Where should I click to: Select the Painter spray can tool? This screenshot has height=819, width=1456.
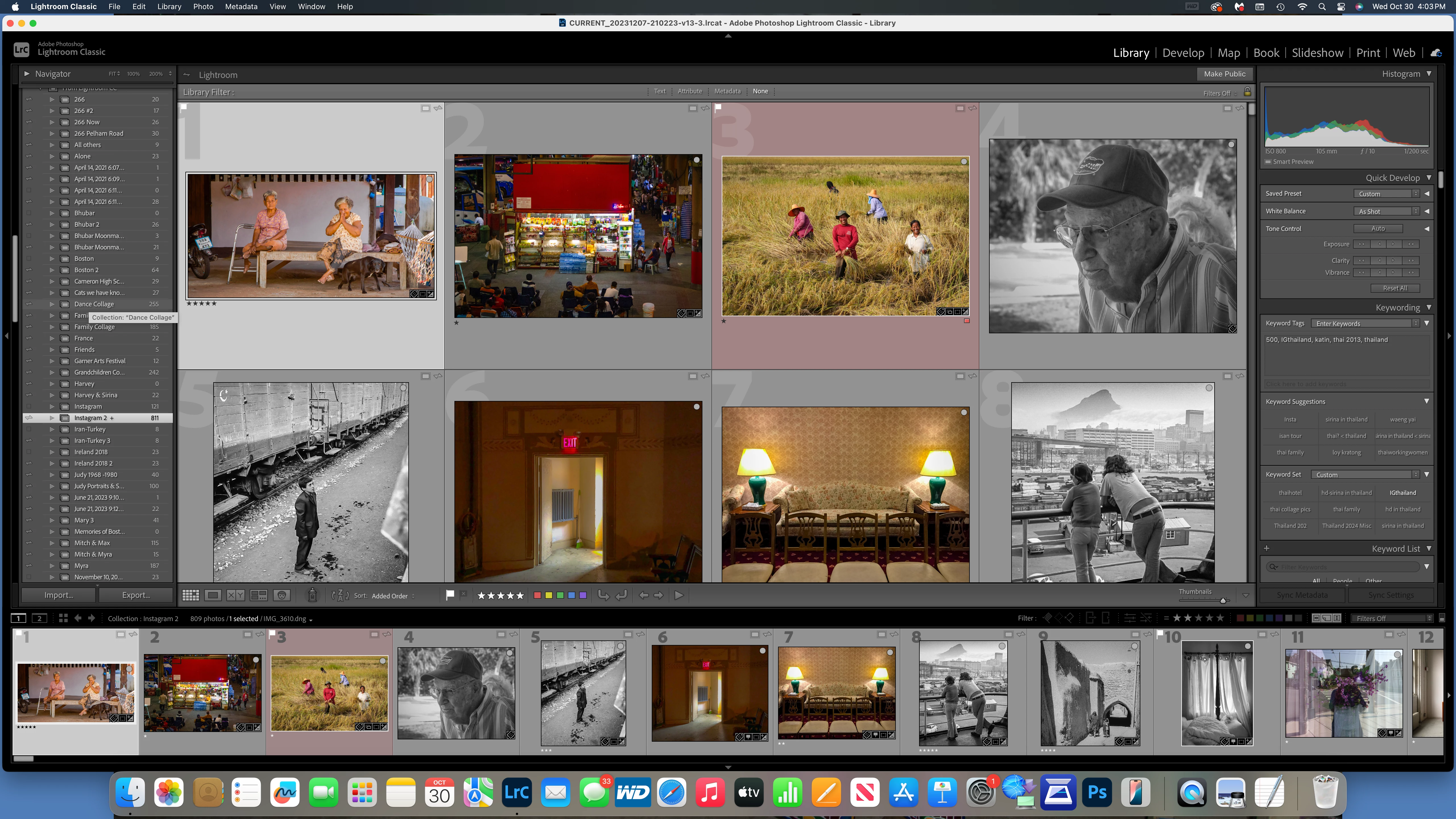click(312, 595)
